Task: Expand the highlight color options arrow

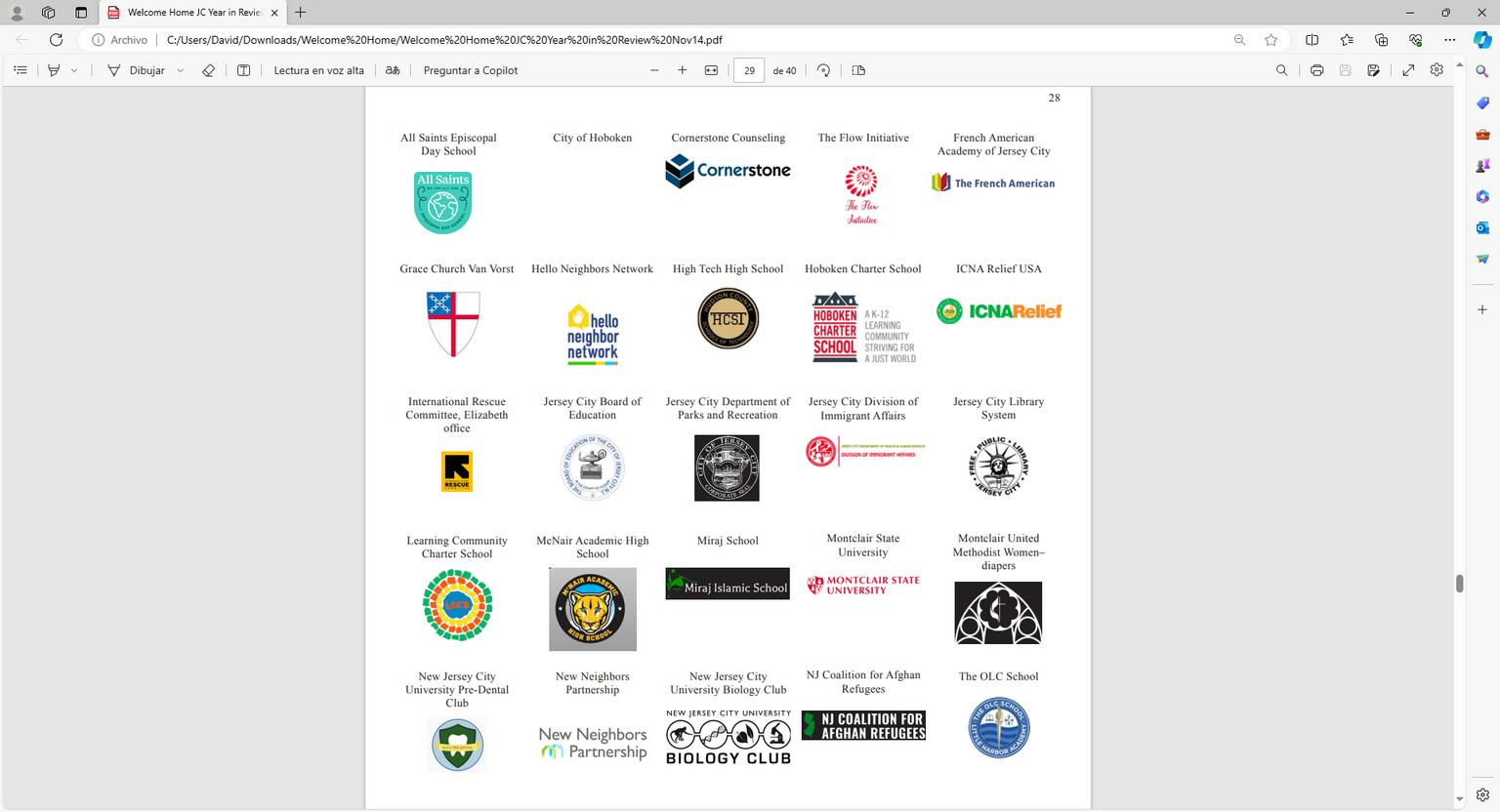Action: click(74, 70)
